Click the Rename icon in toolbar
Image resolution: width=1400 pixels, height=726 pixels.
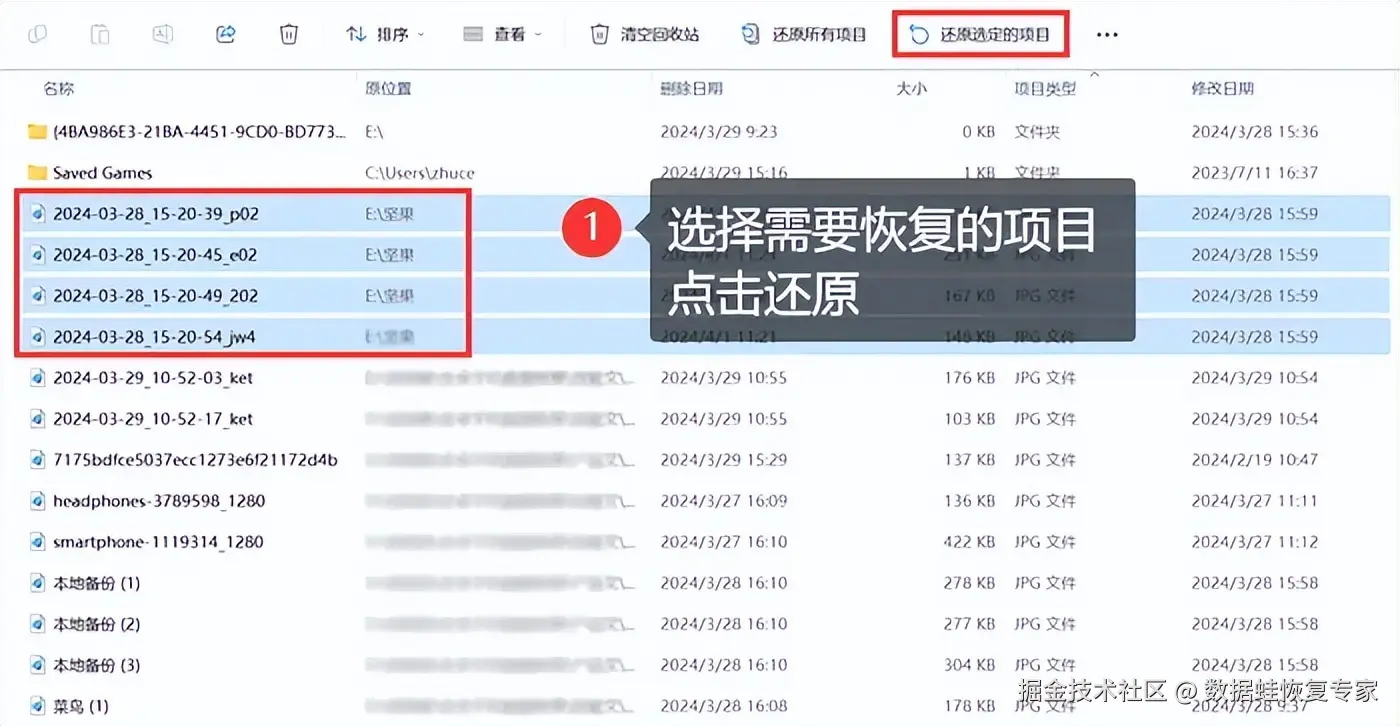coord(163,34)
